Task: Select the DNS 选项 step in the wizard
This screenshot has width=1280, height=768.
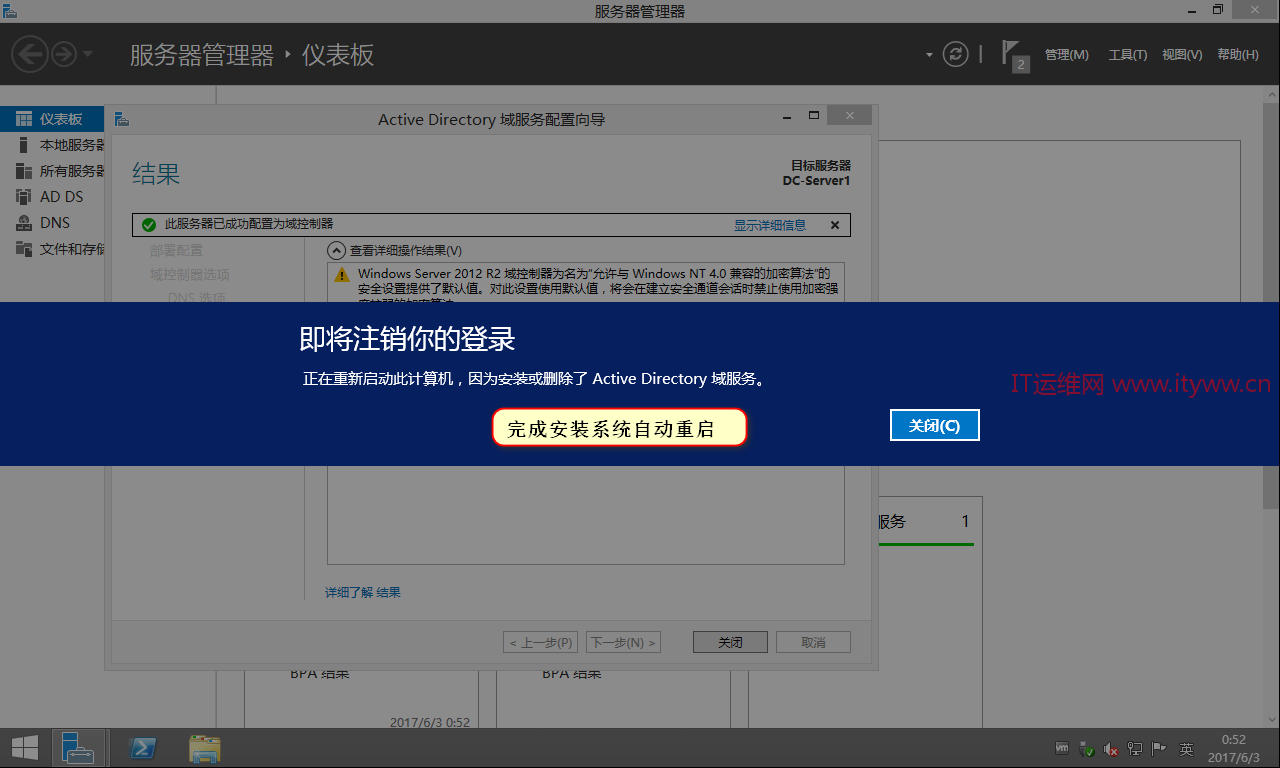Action: pyautogui.click(x=197, y=297)
